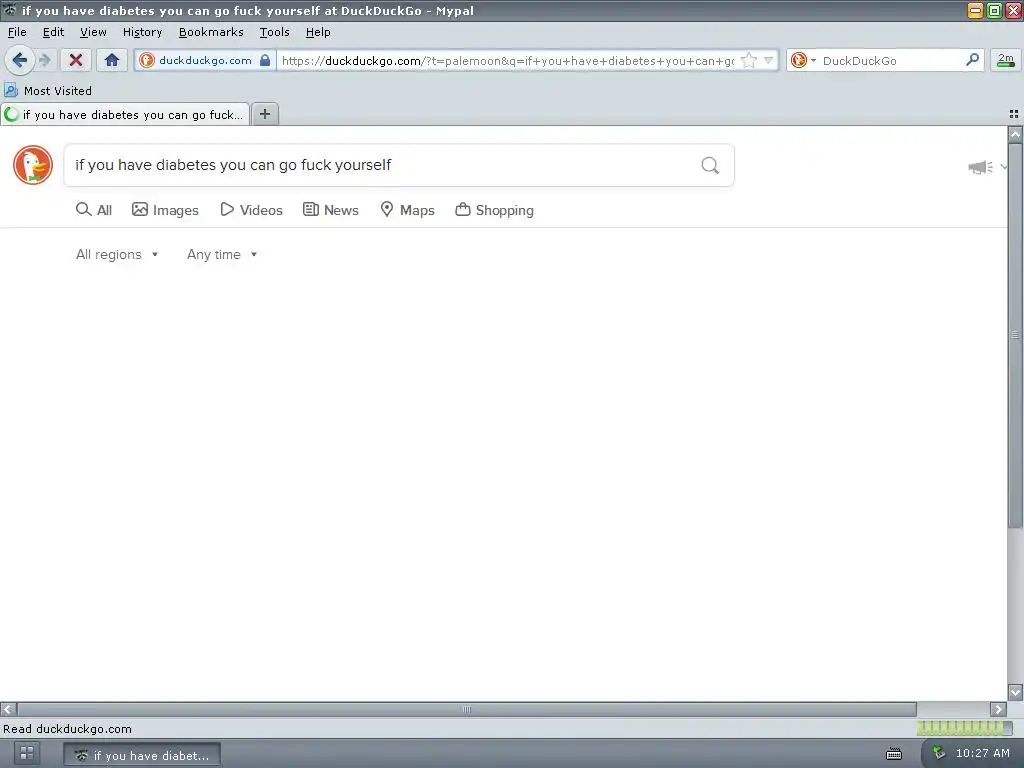The height and width of the screenshot is (768, 1024).
Task: Click the keyboard icon in system tray
Action: click(894, 754)
